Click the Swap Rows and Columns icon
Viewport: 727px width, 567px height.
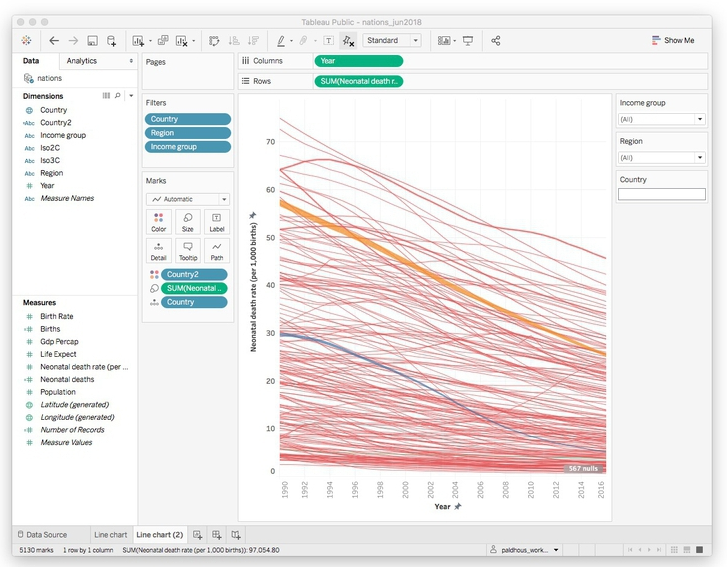[x=214, y=41]
